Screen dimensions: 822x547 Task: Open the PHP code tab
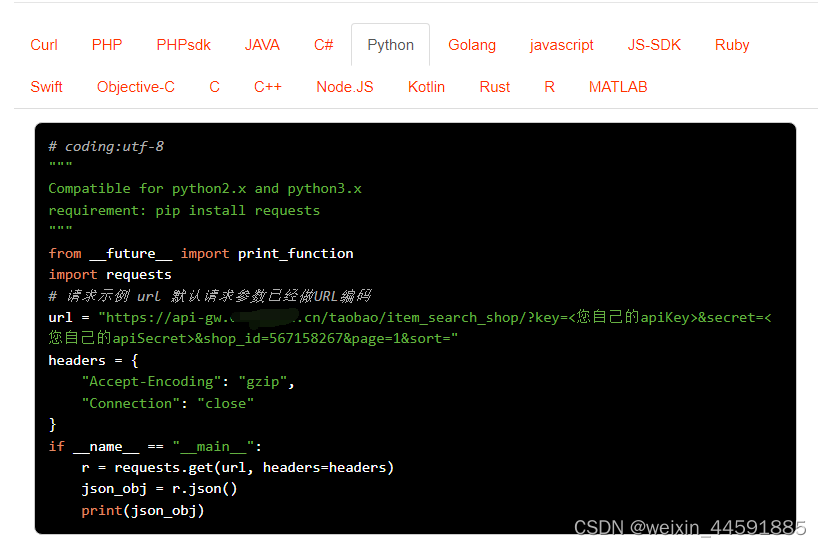[107, 45]
